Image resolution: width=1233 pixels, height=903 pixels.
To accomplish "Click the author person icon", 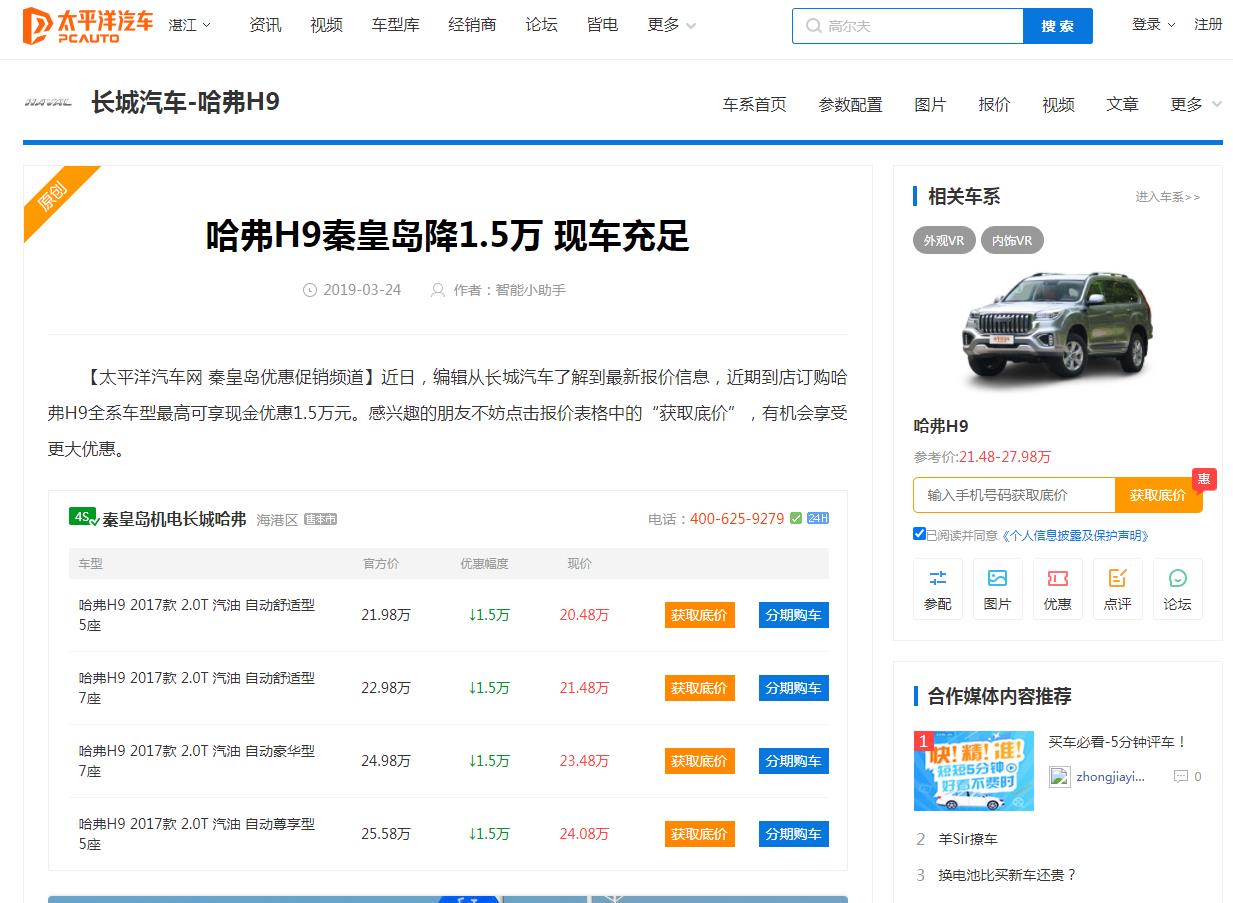I will [x=438, y=290].
